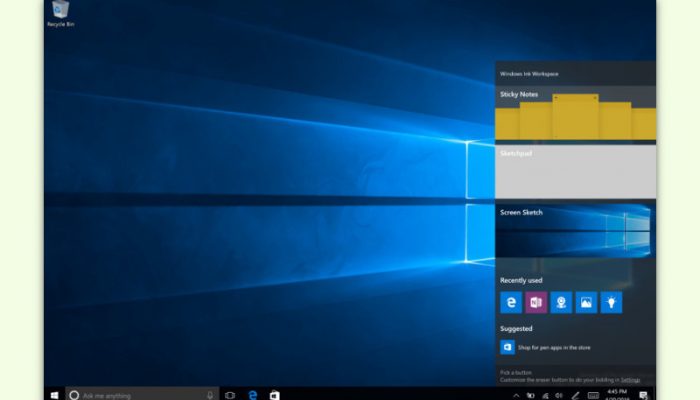The image size is (700, 400).
Task: Click the Store icon under Suggested
Action: point(508,347)
